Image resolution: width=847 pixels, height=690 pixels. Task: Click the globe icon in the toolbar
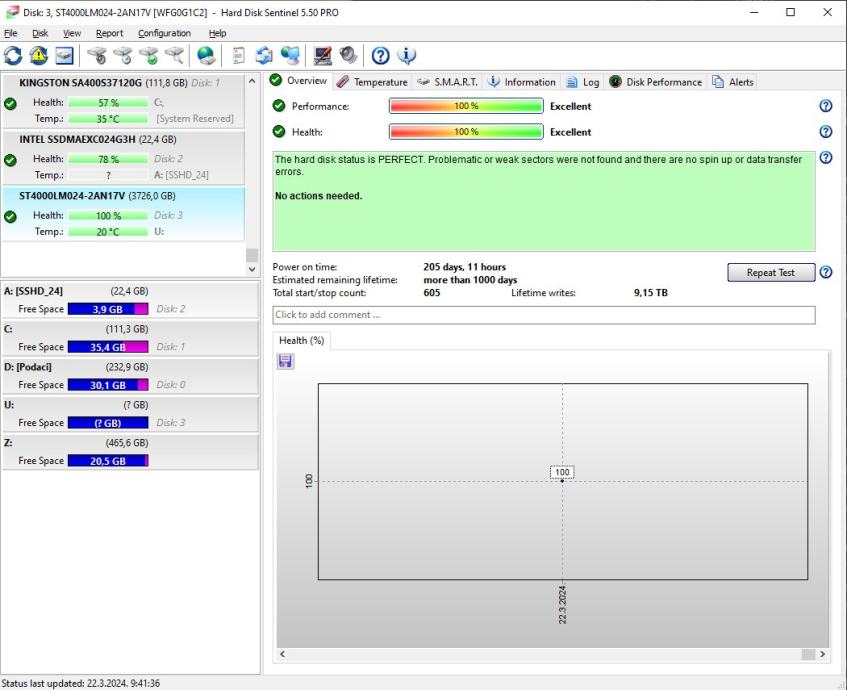pyautogui.click(x=206, y=55)
